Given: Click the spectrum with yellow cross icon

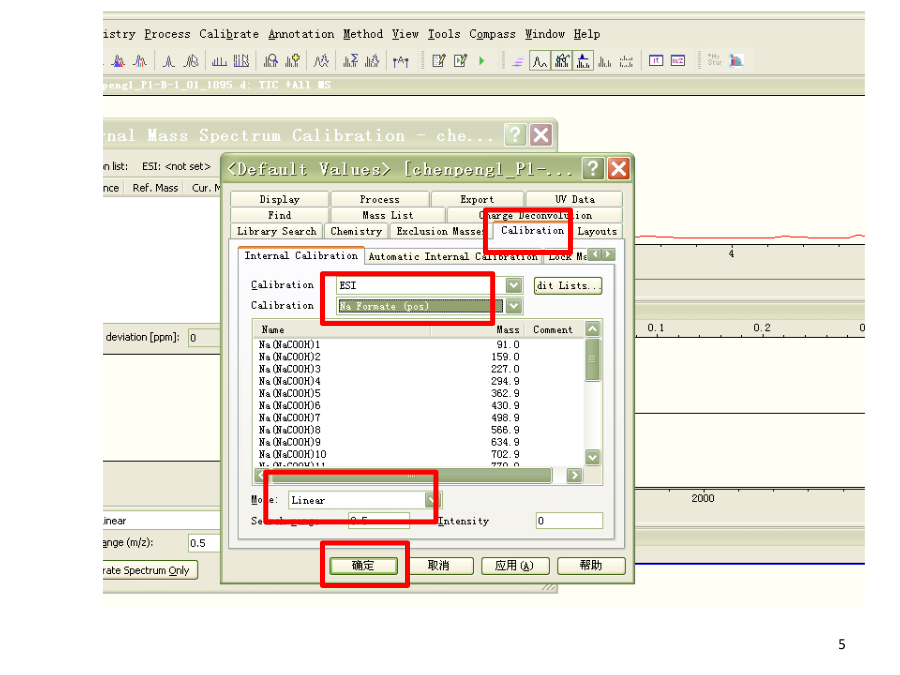Looking at the screenshot, I should (292, 61).
